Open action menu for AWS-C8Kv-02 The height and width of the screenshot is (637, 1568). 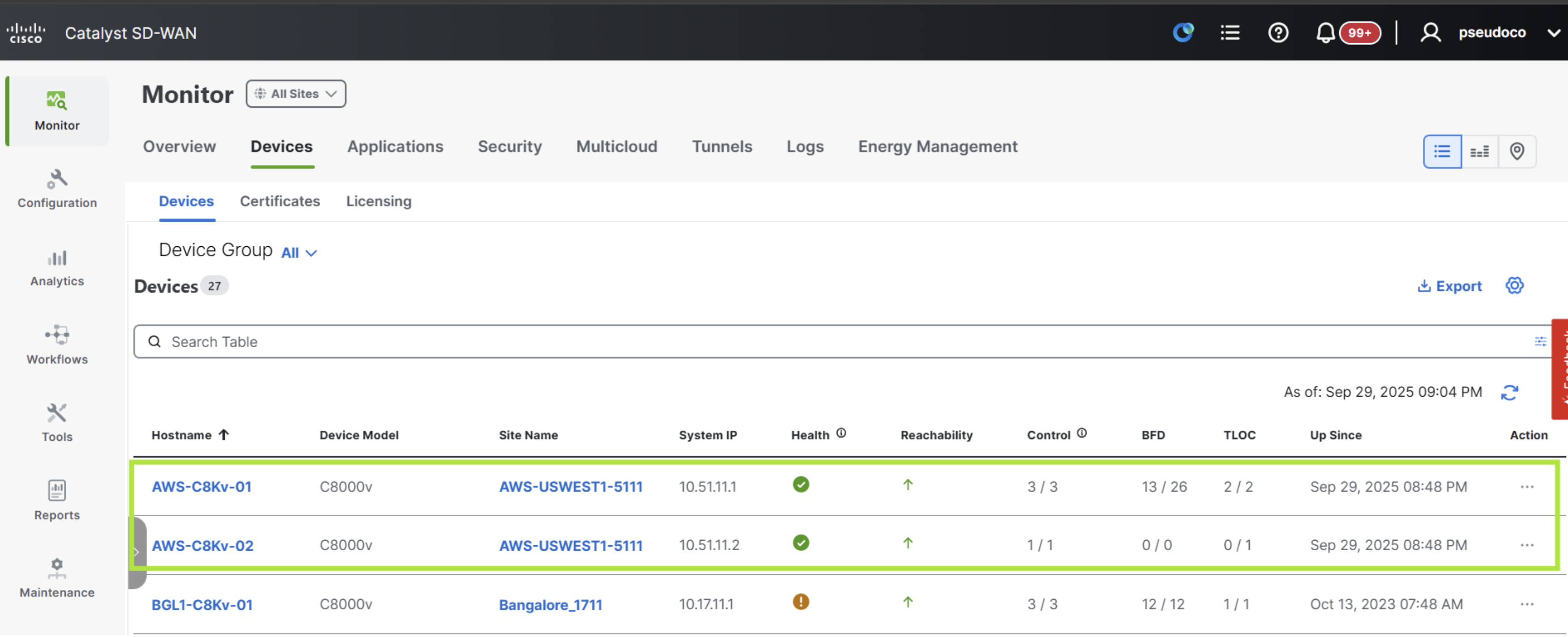[1527, 546]
